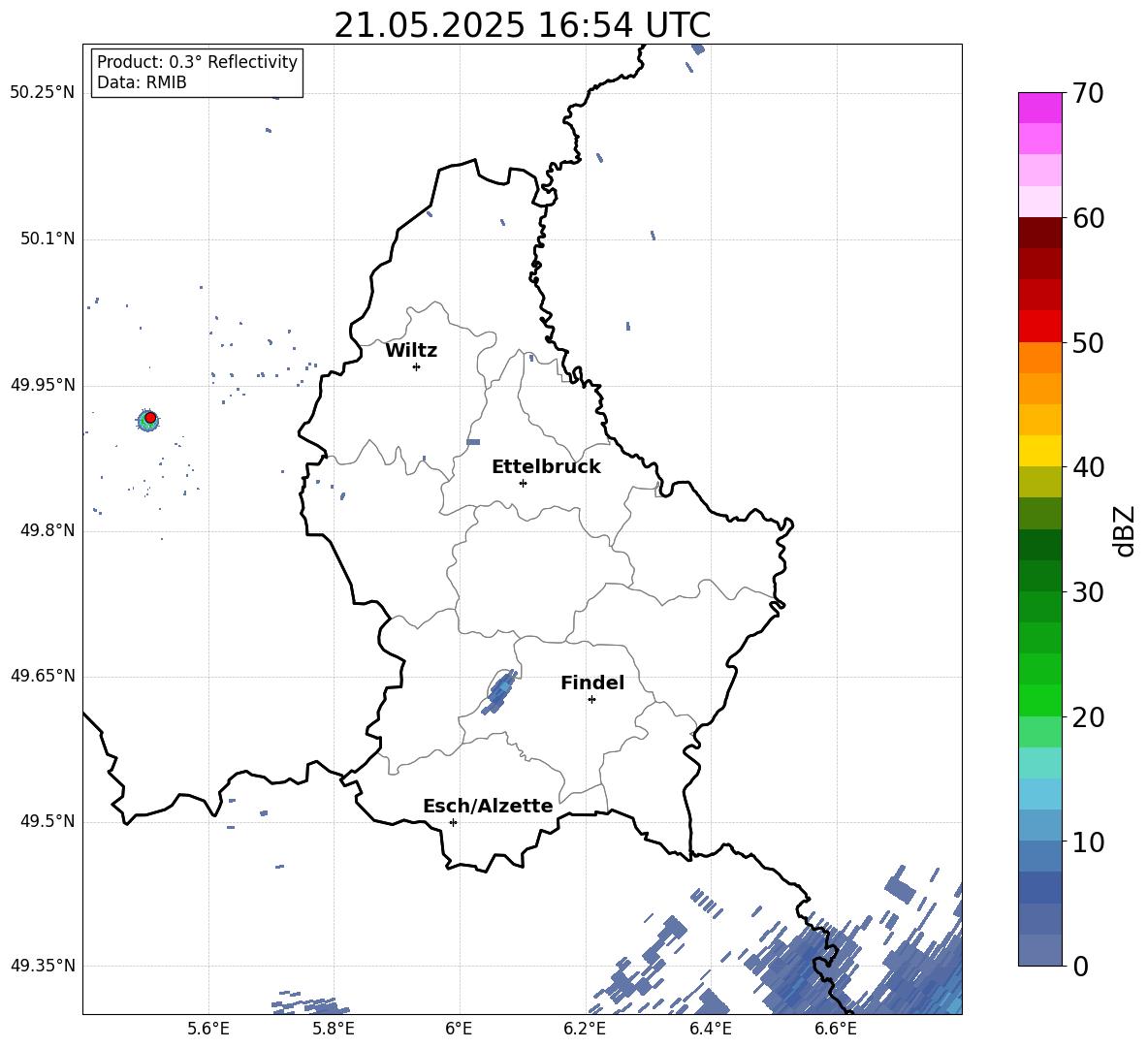
Task: Click colorbar tick value 60
Action: (1089, 218)
